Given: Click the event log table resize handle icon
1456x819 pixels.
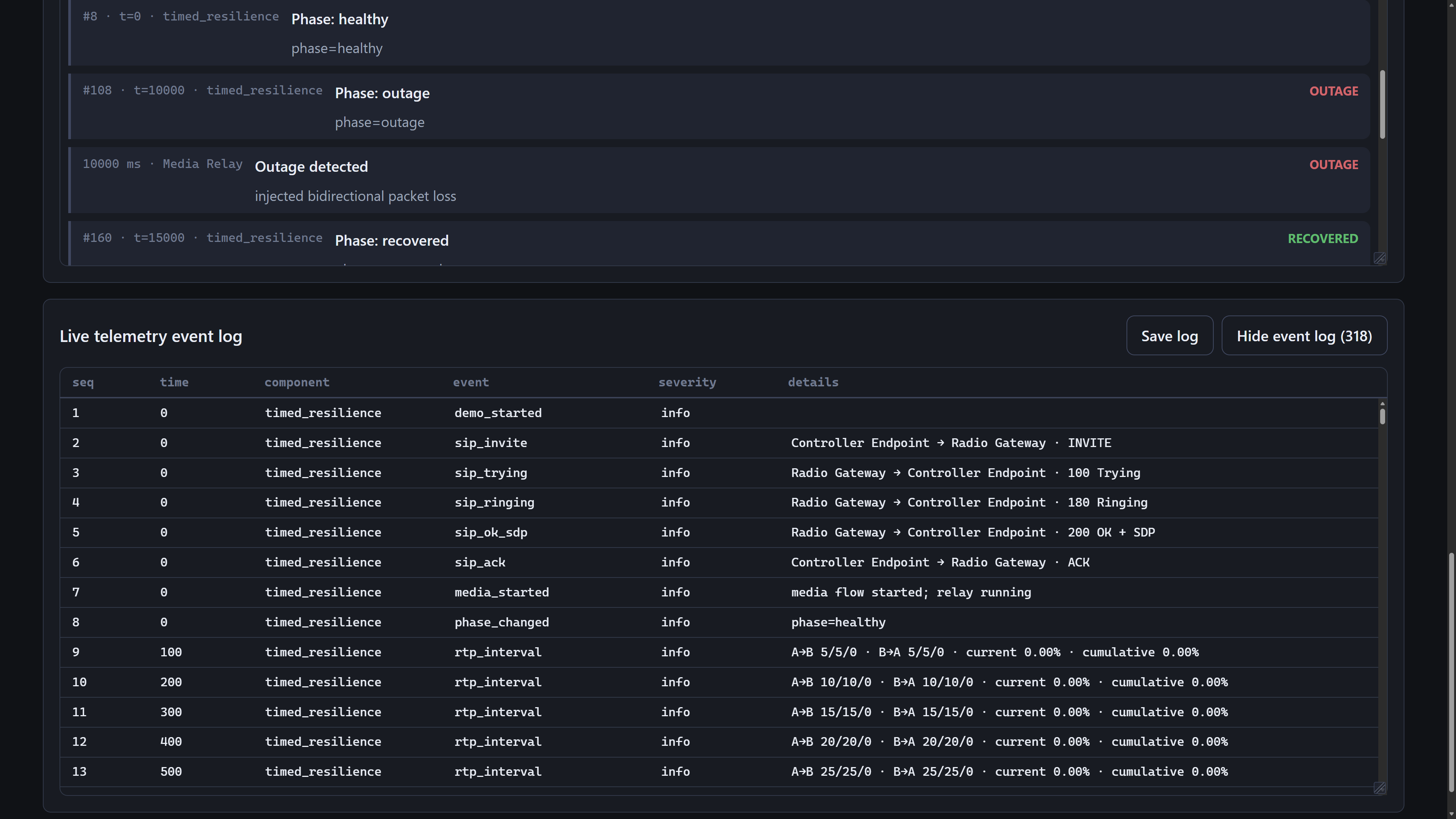Looking at the screenshot, I should tap(1380, 788).
